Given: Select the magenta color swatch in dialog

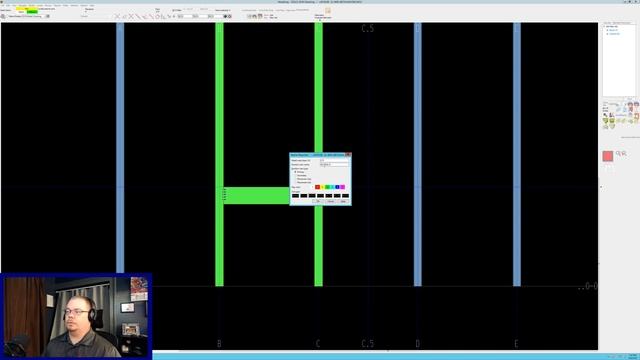Looking at the screenshot, I should tap(342, 187).
